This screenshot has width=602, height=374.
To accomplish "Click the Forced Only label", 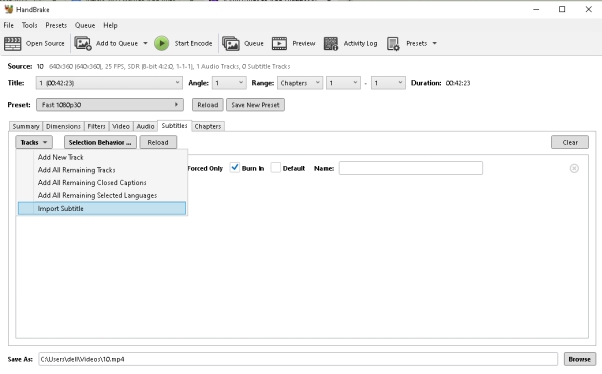I will [x=205, y=168].
